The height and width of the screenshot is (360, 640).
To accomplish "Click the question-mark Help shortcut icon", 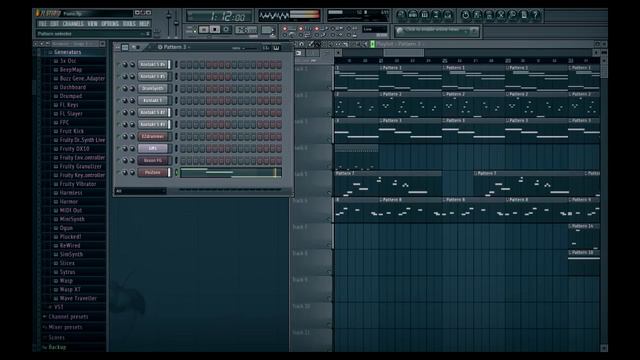I will [536, 16].
